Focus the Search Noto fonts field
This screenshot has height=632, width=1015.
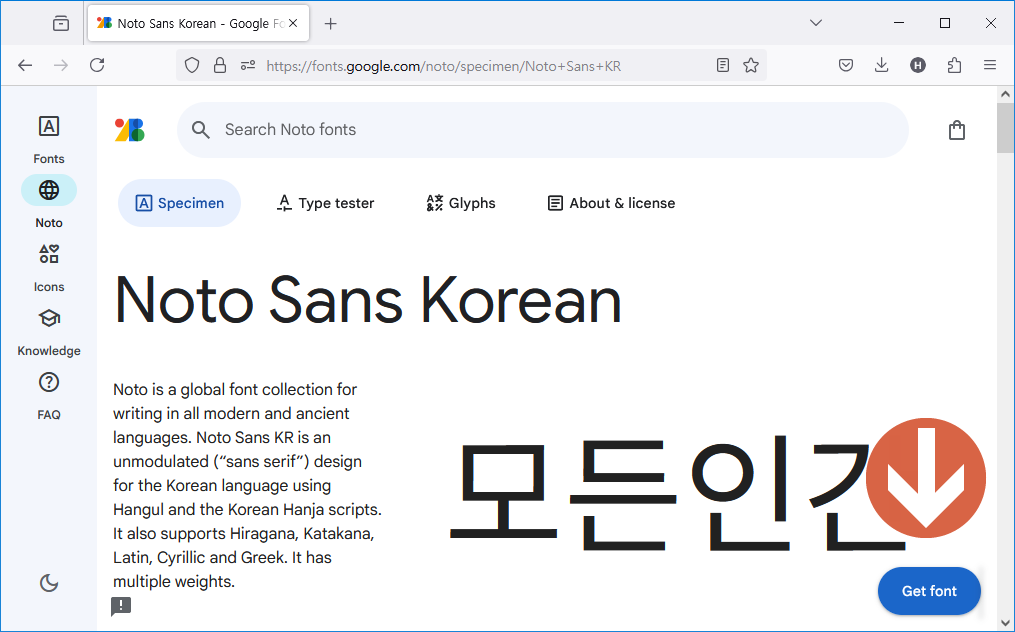542,130
